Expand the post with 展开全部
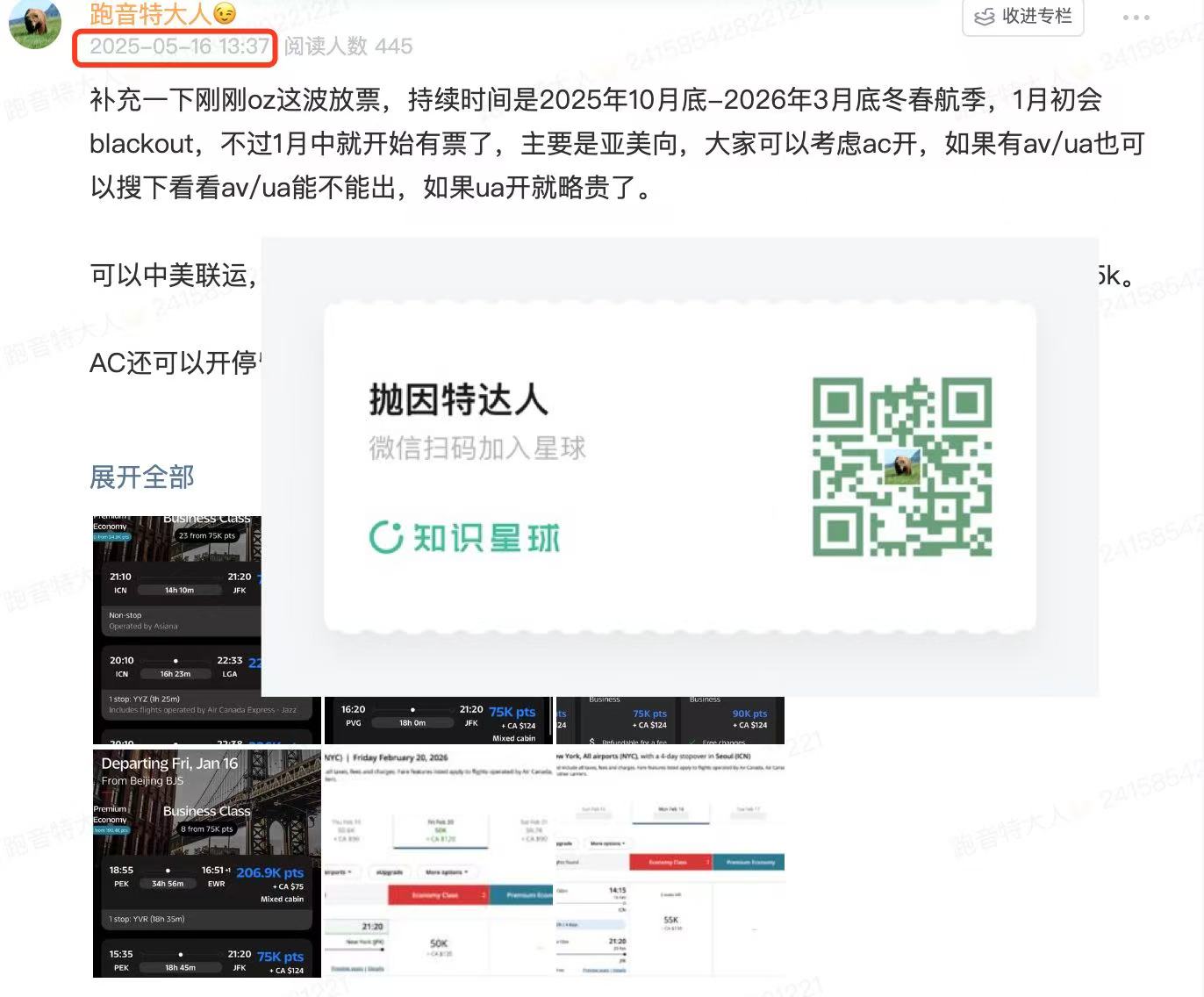1204x997 pixels. [x=142, y=477]
